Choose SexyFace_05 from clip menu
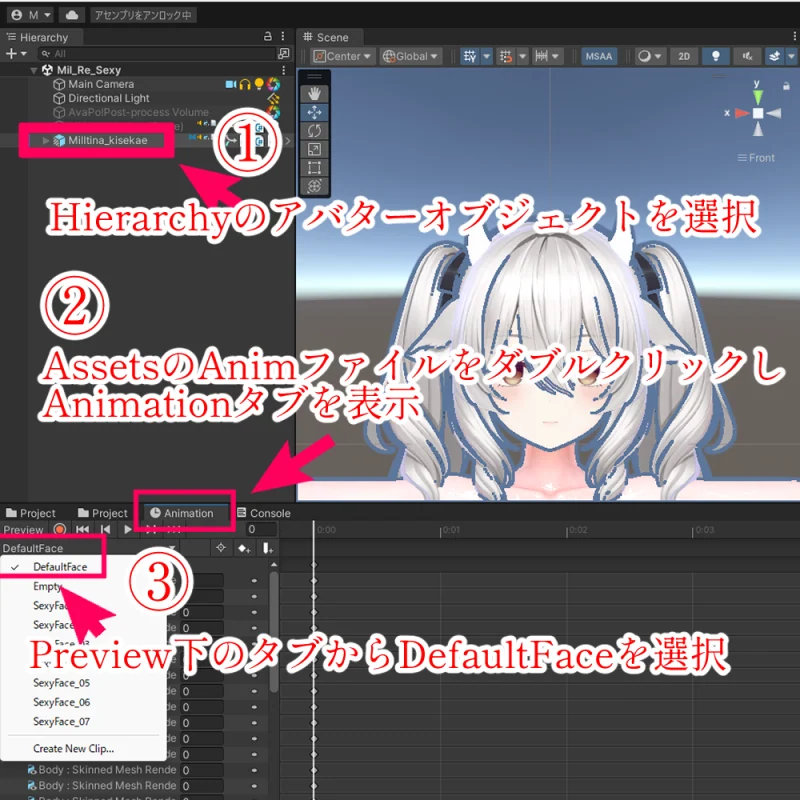Image resolution: width=800 pixels, height=800 pixels. tap(61, 683)
